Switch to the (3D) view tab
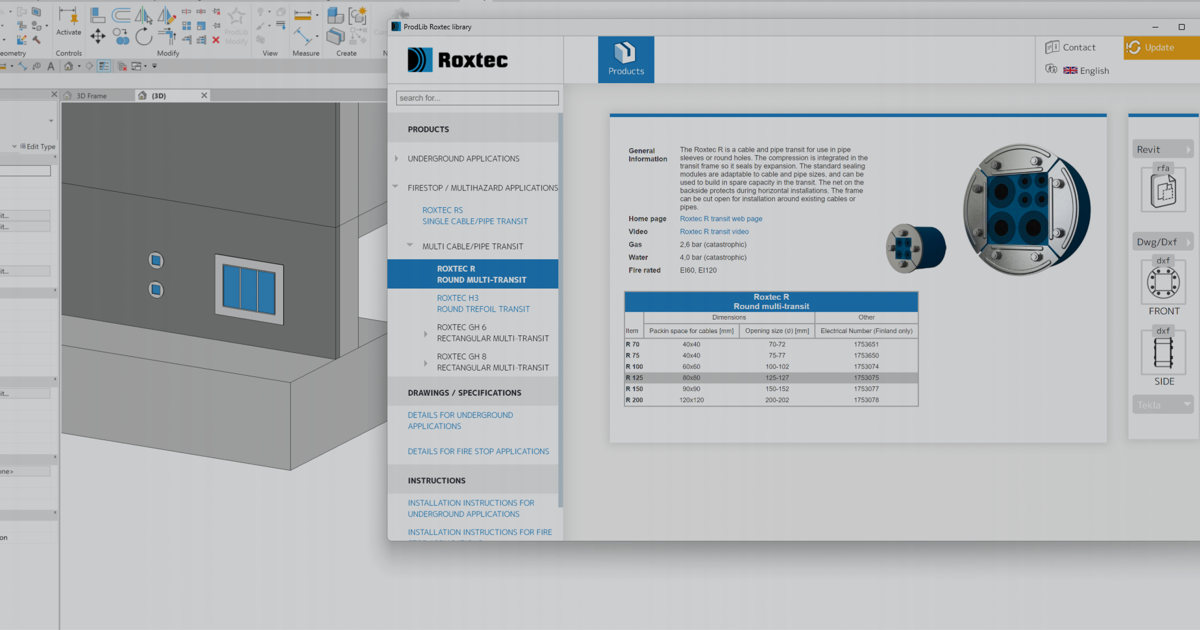Image resolution: width=1200 pixels, height=630 pixels. click(x=159, y=95)
